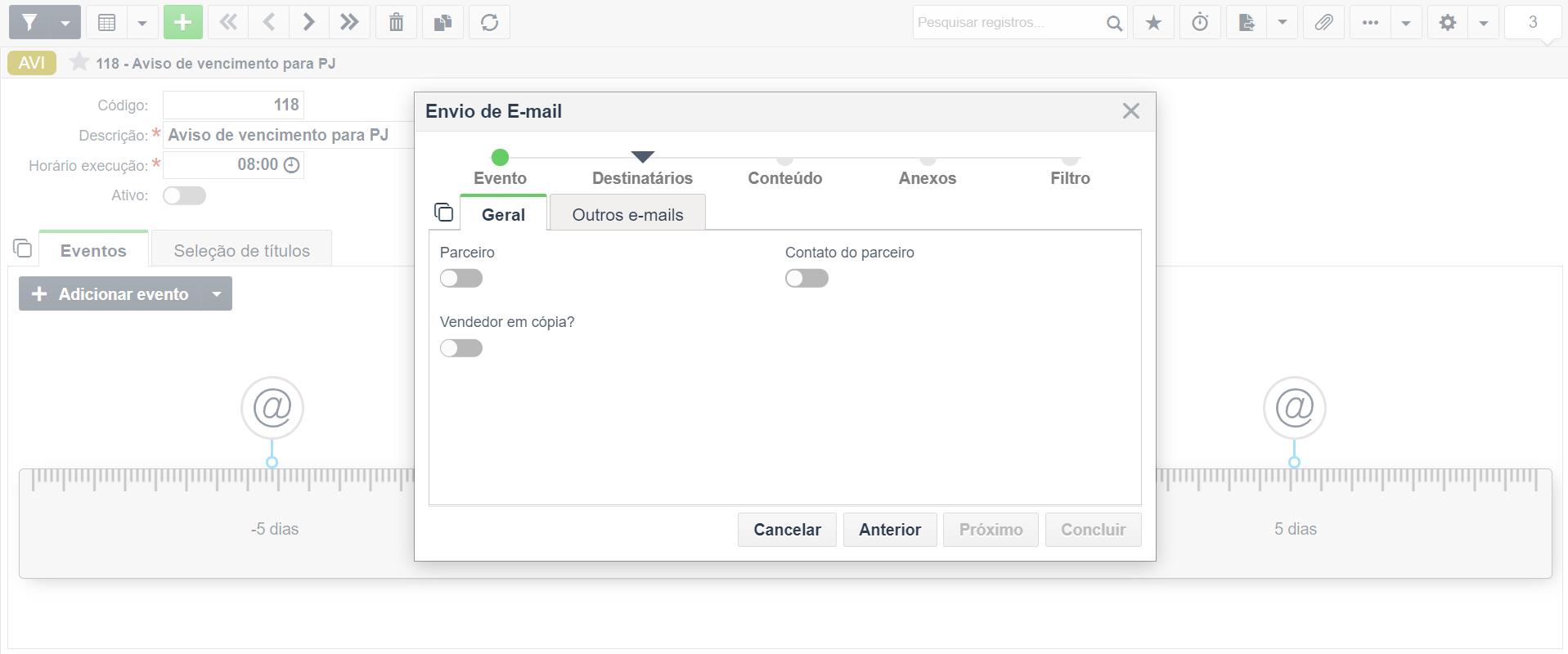Screen dimensions: 1568x654
Task: Close the Envio de E-mail dialog
Action: pyautogui.click(x=1131, y=111)
